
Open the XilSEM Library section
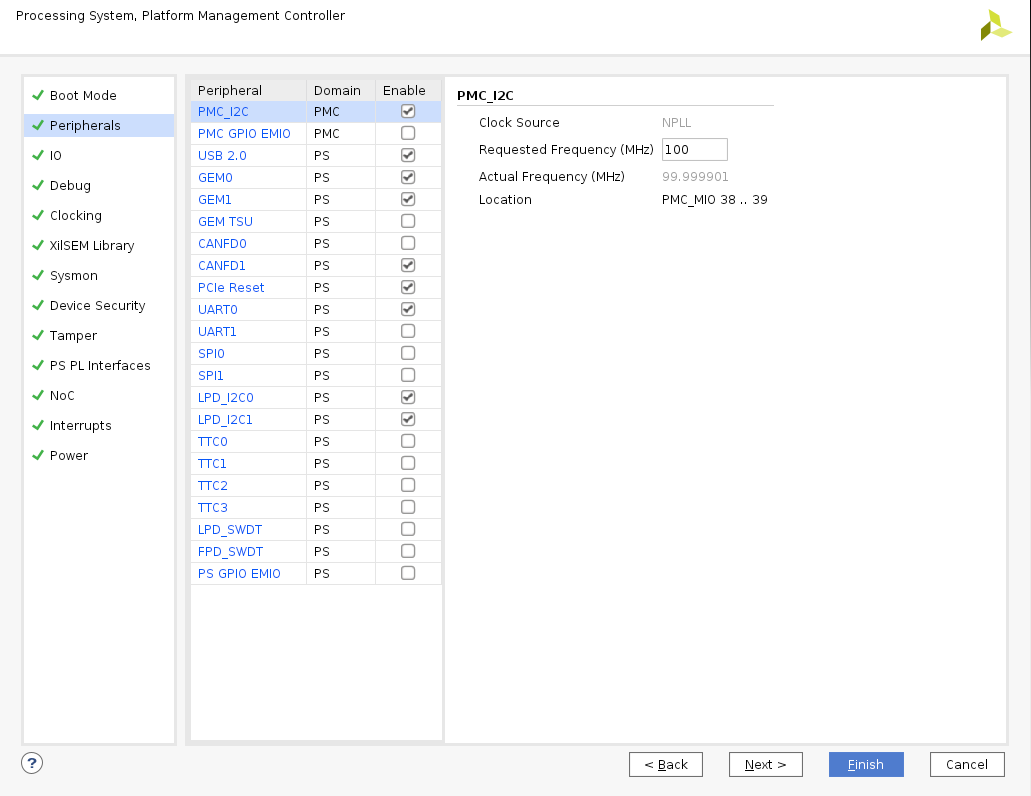click(x=92, y=246)
